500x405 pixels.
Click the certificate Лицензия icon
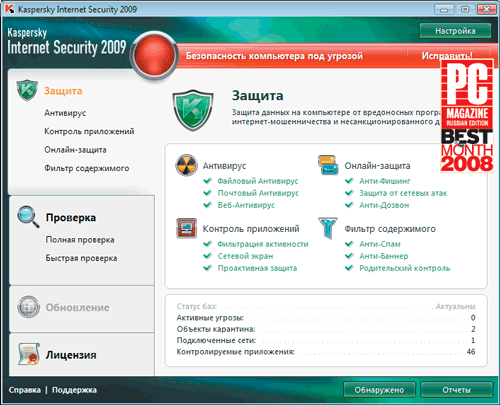click(x=29, y=354)
